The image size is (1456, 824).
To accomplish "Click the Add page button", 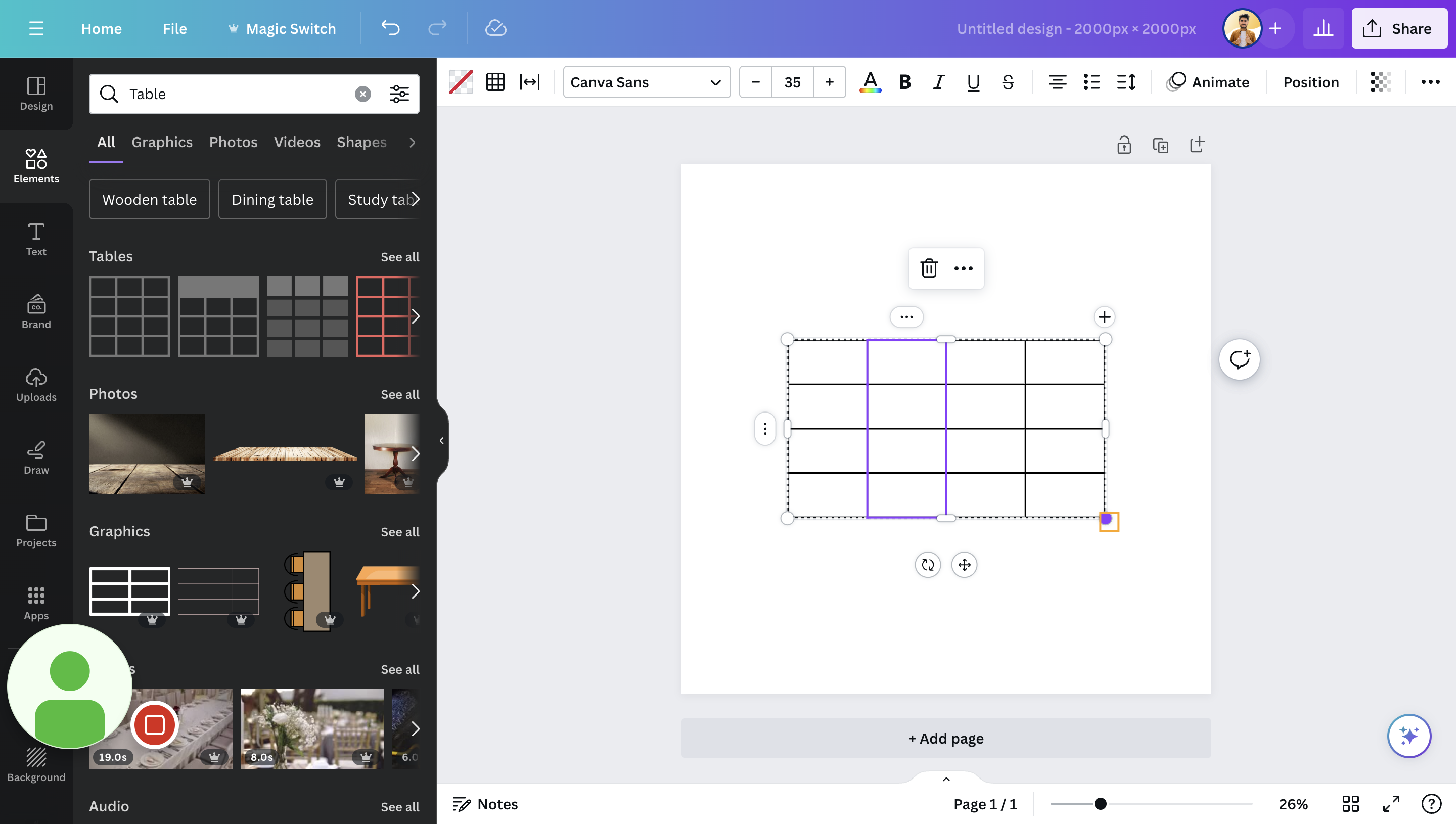I will (x=945, y=738).
